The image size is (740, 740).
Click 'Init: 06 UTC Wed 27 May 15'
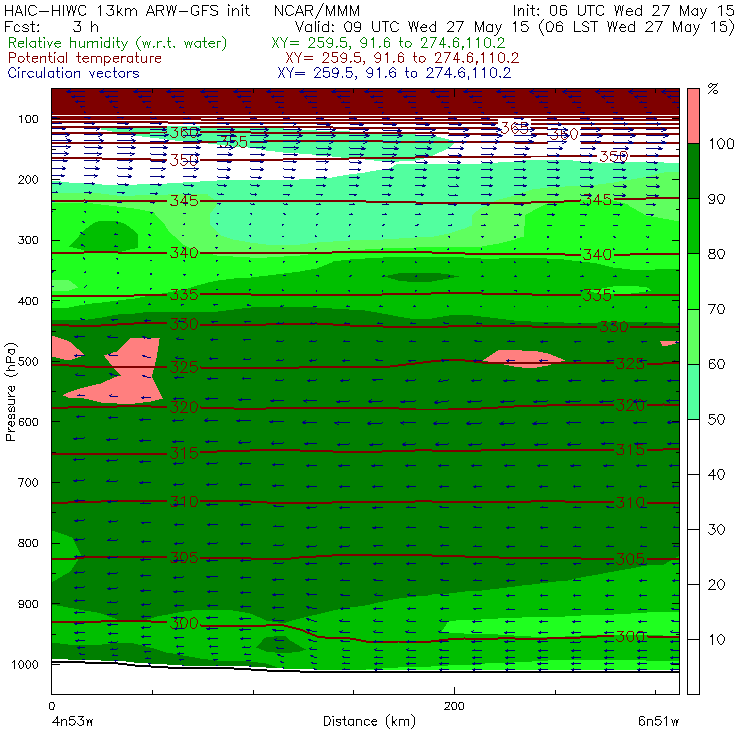623,10
